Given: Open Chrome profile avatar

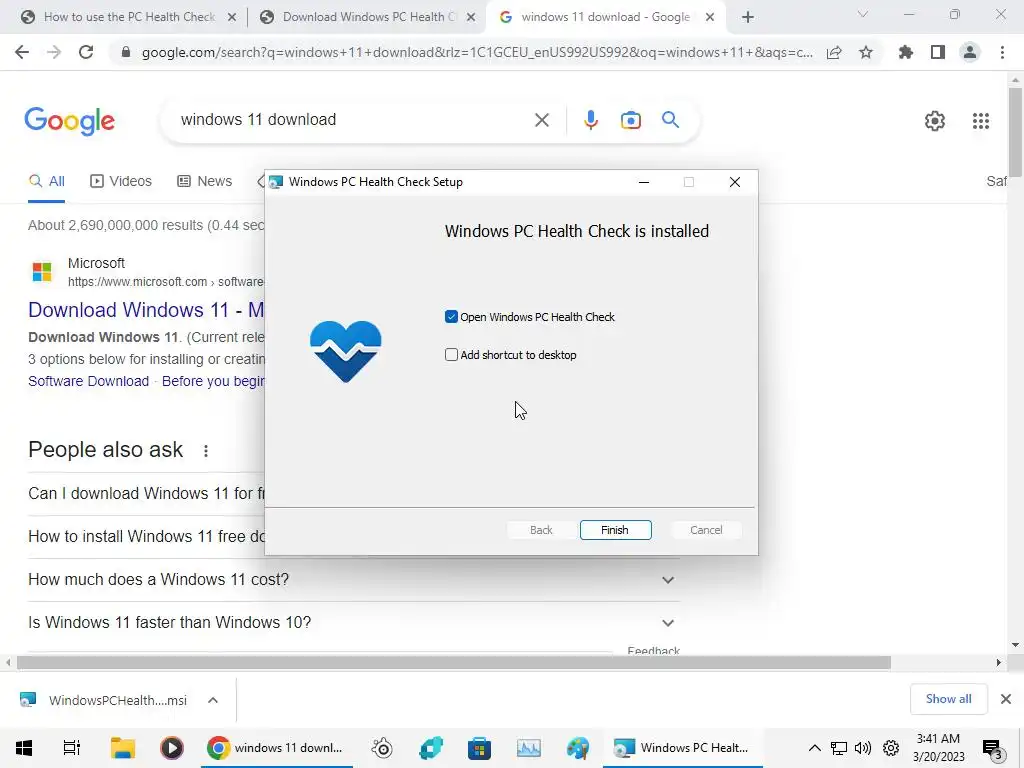Looking at the screenshot, I should coord(970,52).
